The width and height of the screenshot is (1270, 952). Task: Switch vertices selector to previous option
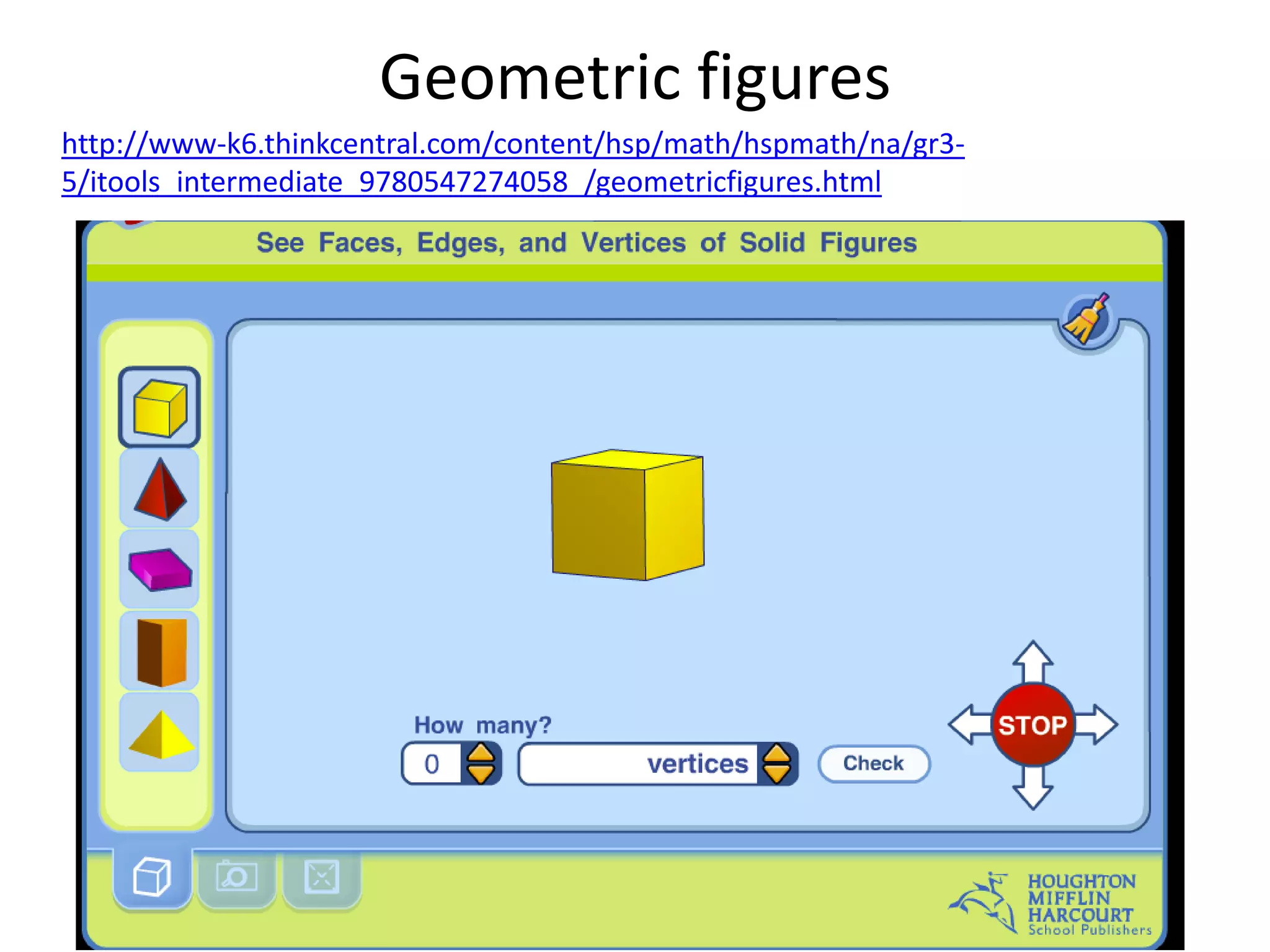click(777, 754)
